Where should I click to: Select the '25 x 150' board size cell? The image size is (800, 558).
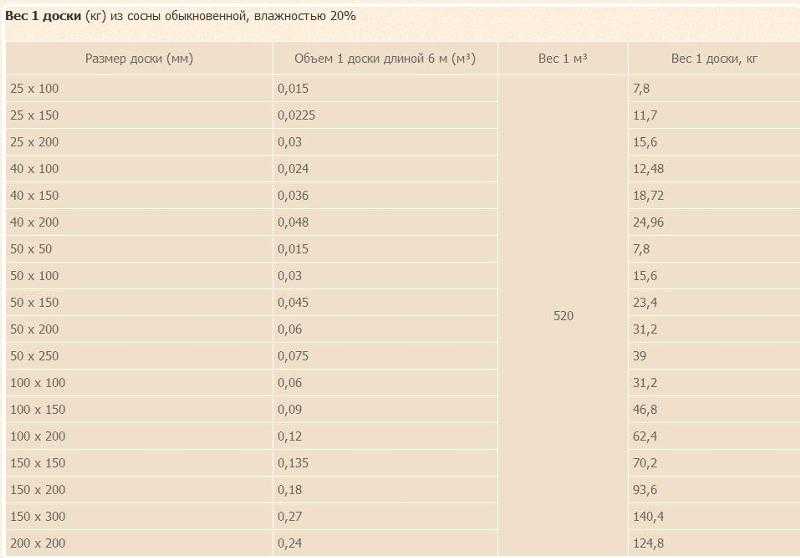coord(139,115)
